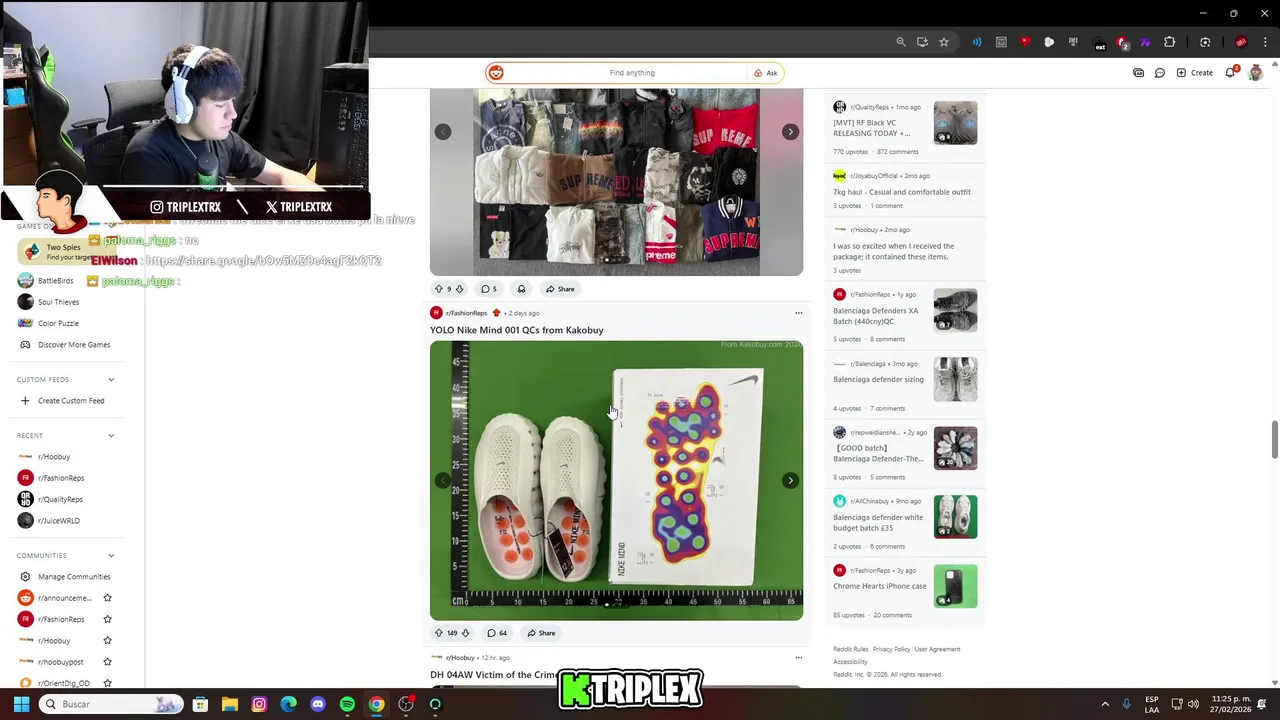Open Discord from the taskbar
The width and height of the screenshot is (1280, 720).
[x=318, y=704]
